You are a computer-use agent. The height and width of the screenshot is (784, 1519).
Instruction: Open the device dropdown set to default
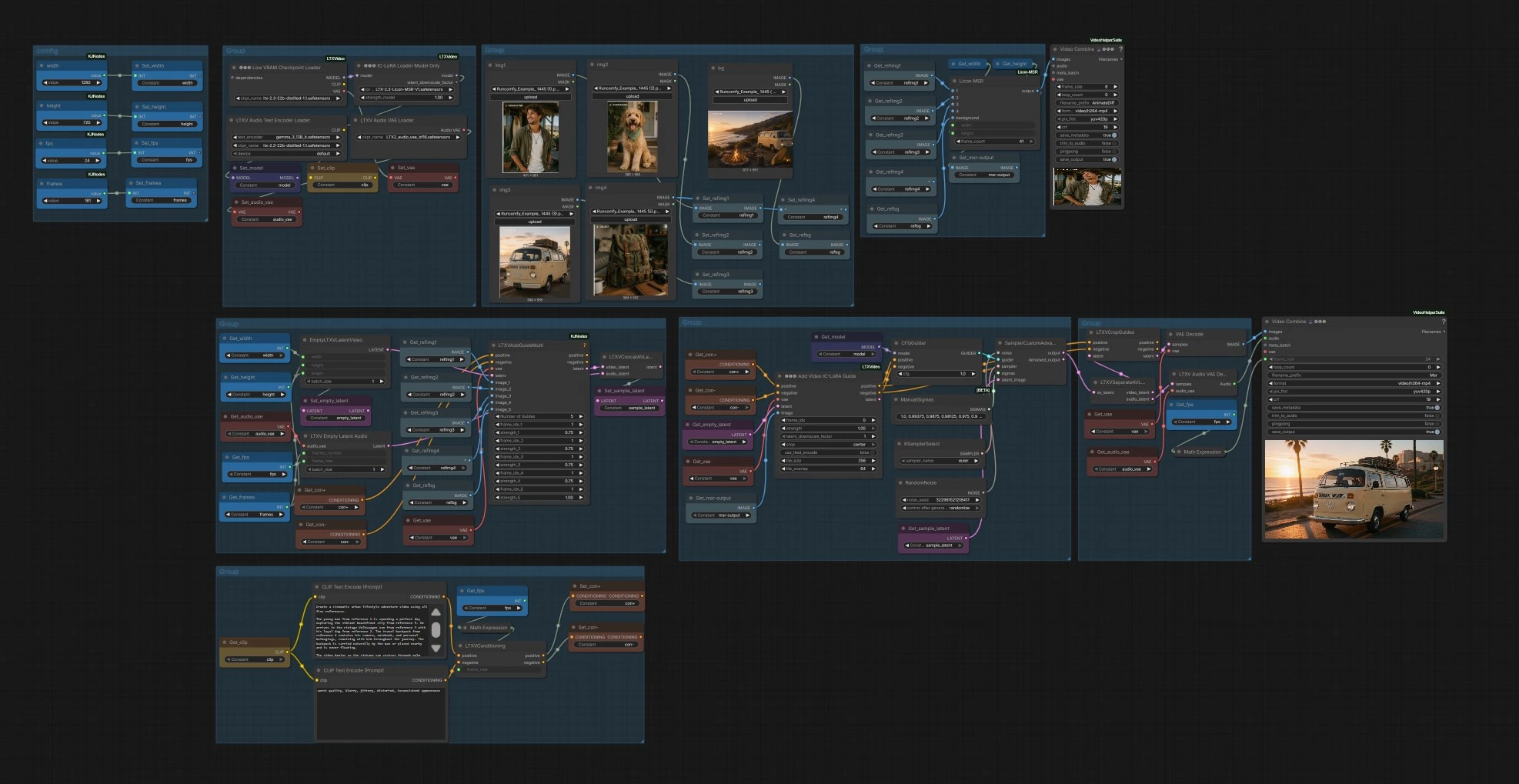tap(285, 153)
